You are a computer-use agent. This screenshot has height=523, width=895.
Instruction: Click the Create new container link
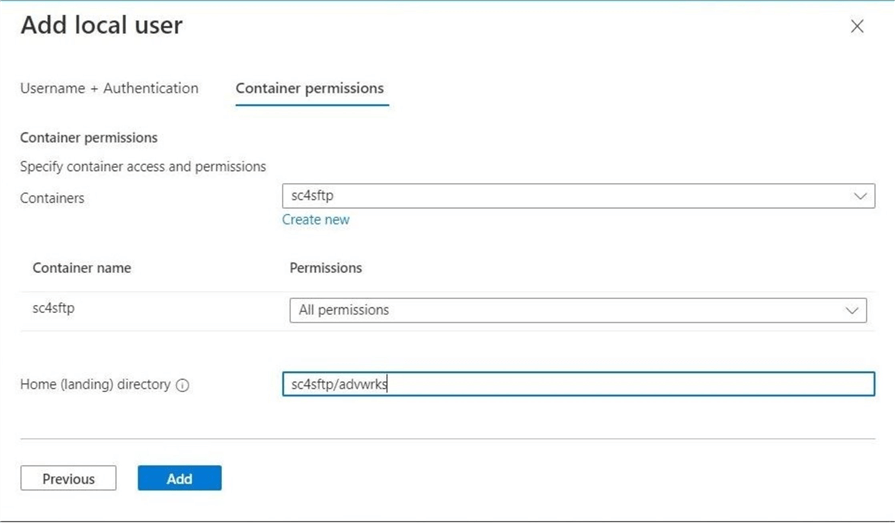[316, 219]
